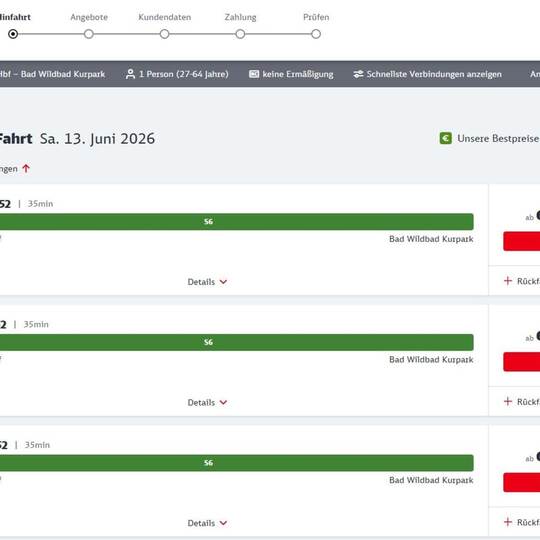This screenshot has width=540, height=540.
Task: Select the Angebote step circle
Action: [89, 34]
